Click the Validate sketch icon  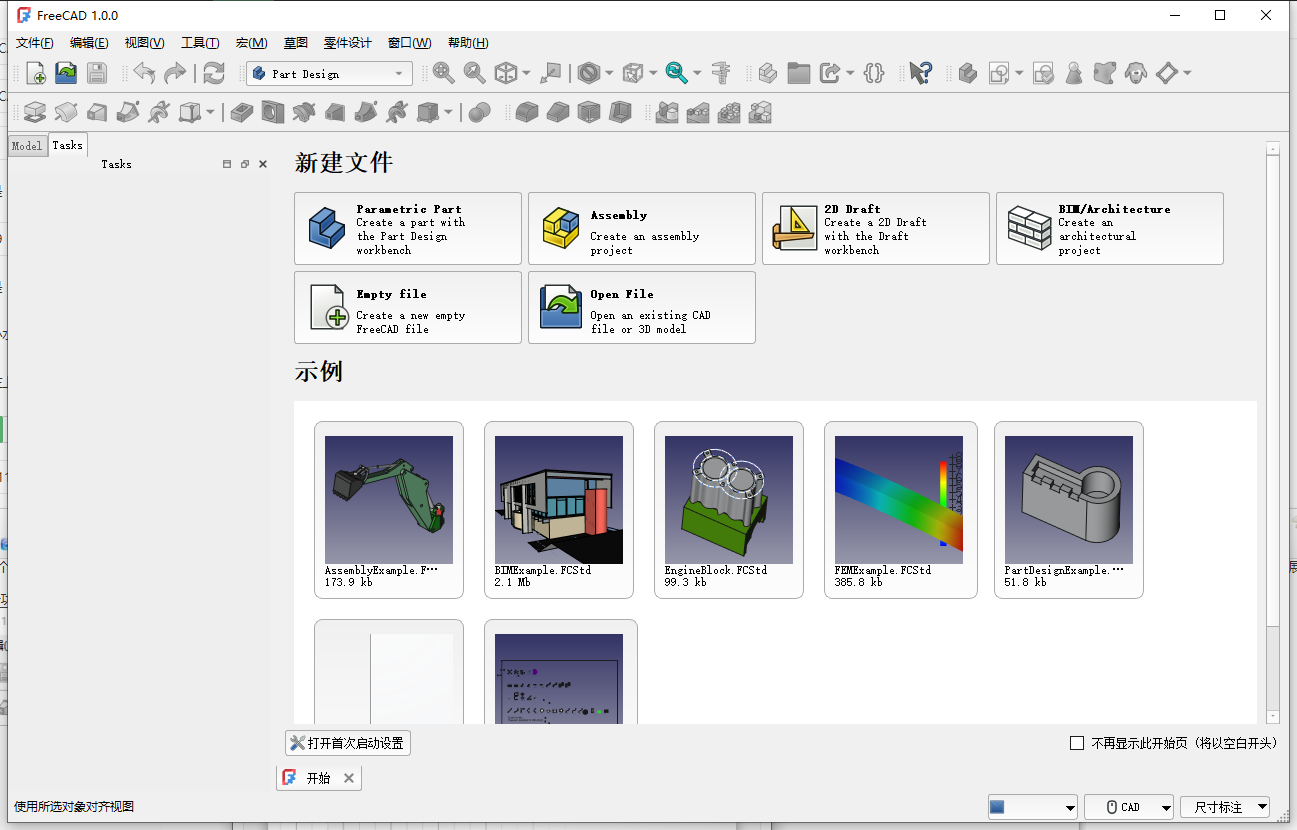tap(1043, 73)
